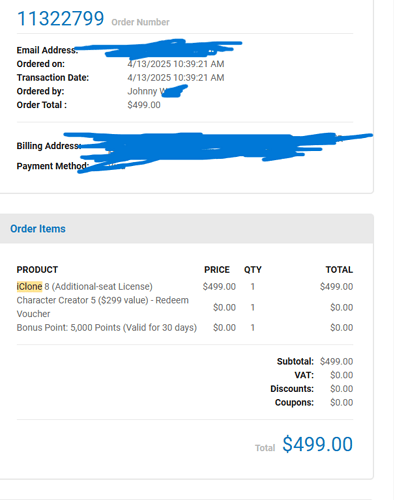Click the PRICE column header

pyautogui.click(x=217, y=270)
